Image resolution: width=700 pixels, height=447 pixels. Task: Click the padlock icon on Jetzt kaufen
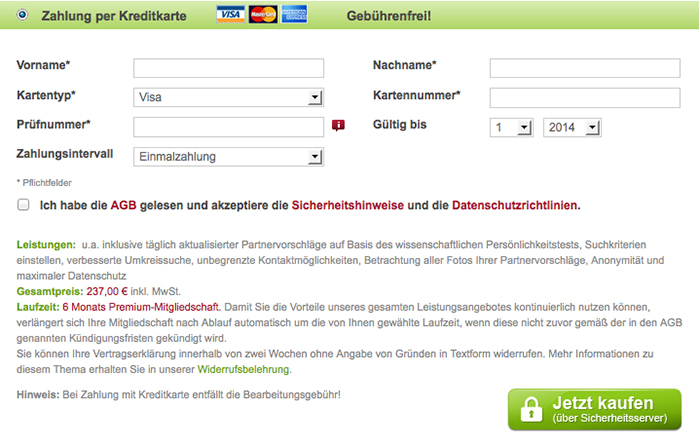[531, 409]
